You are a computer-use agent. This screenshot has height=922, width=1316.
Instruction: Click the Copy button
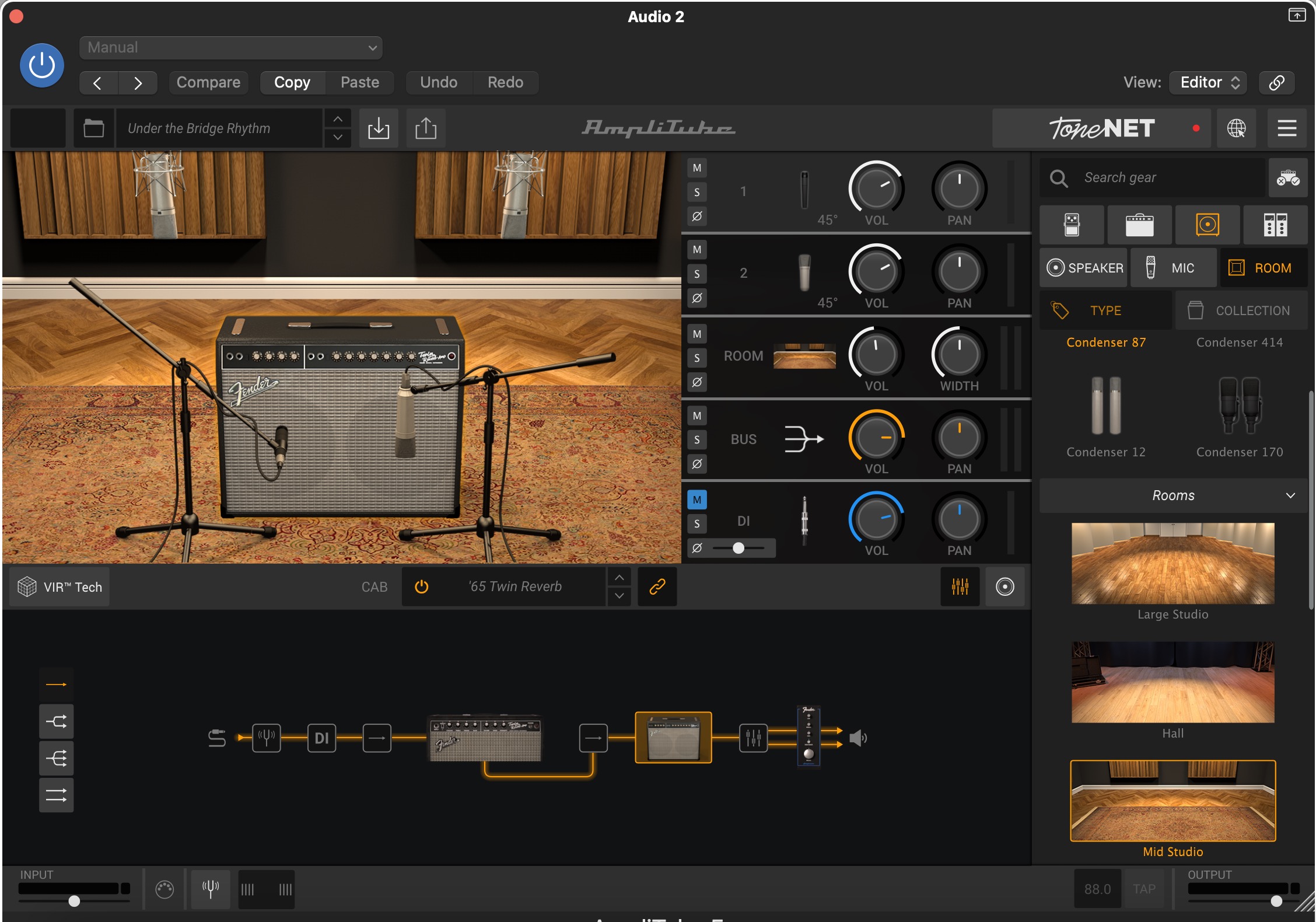[292, 82]
